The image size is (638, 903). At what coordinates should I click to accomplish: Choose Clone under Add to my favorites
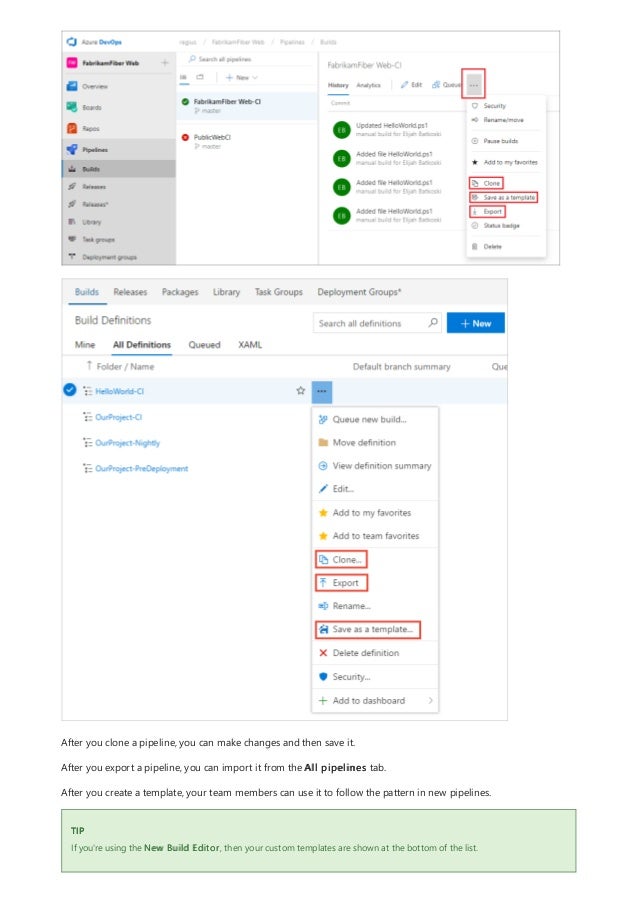[x=486, y=183]
